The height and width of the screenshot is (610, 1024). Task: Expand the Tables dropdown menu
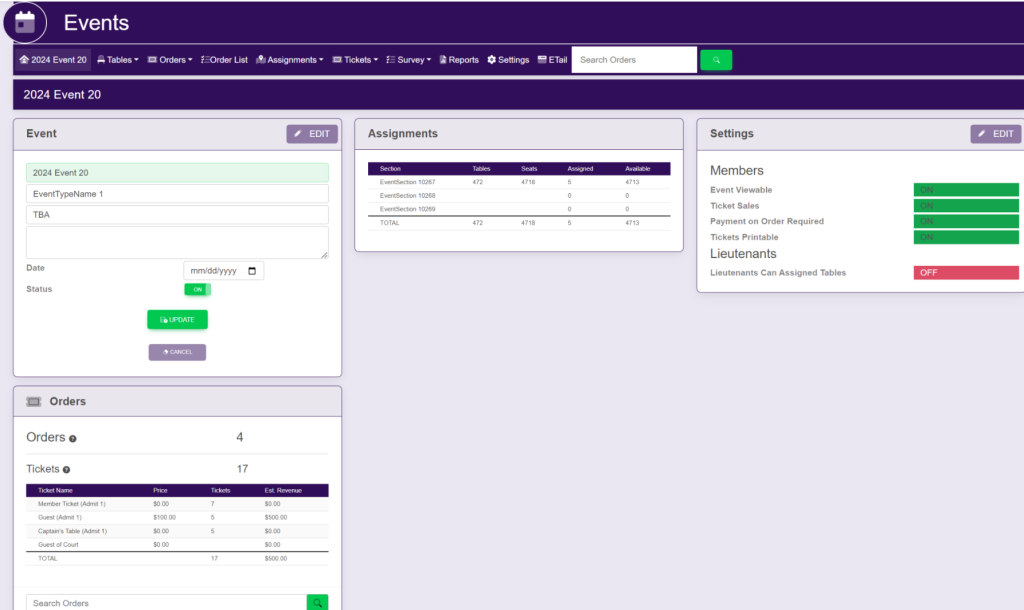point(118,60)
